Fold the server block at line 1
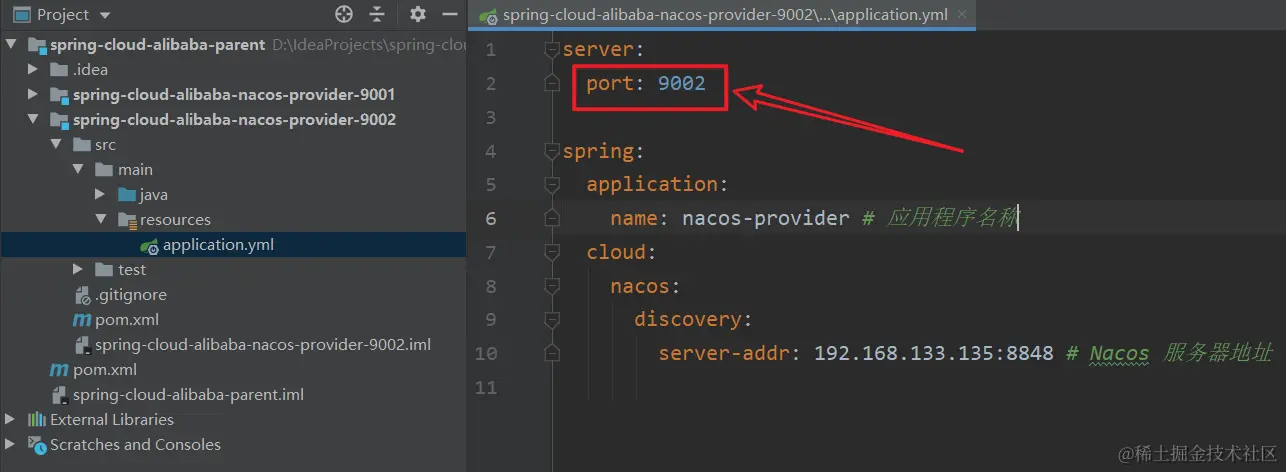The image size is (1286, 472). pyautogui.click(x=551, y=50)
